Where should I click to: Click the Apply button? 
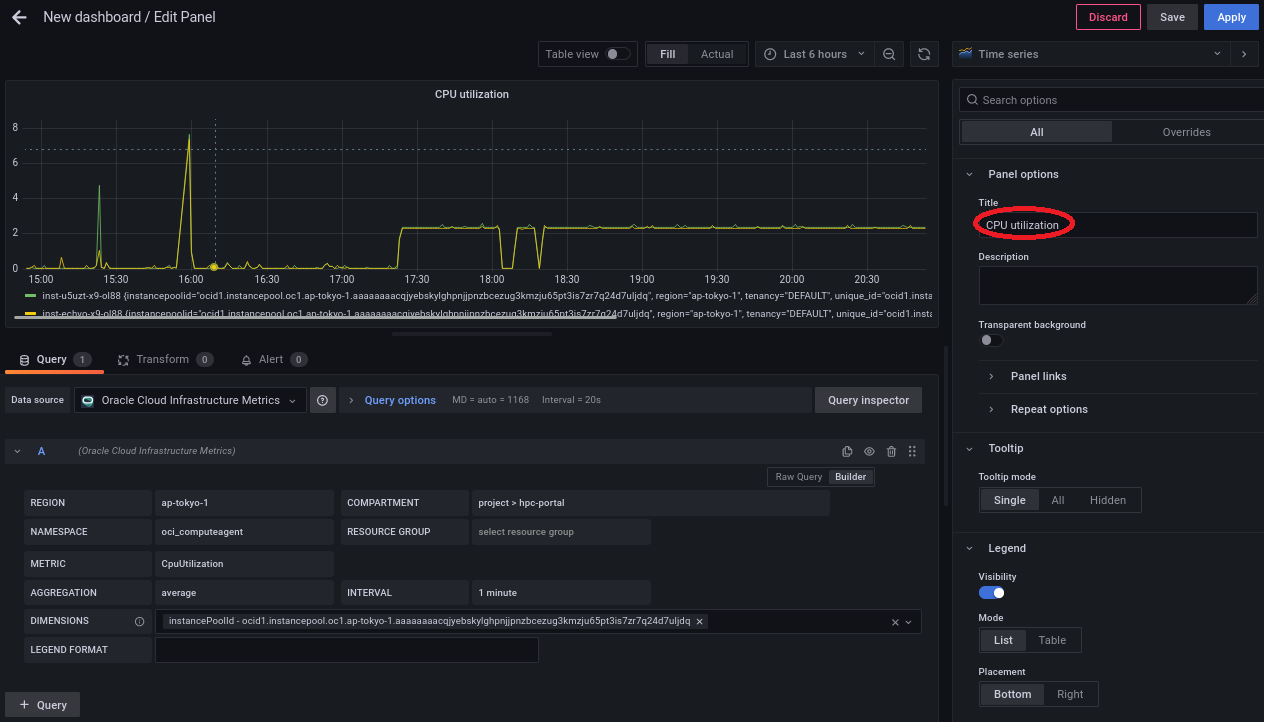(x=1231, y=17)
